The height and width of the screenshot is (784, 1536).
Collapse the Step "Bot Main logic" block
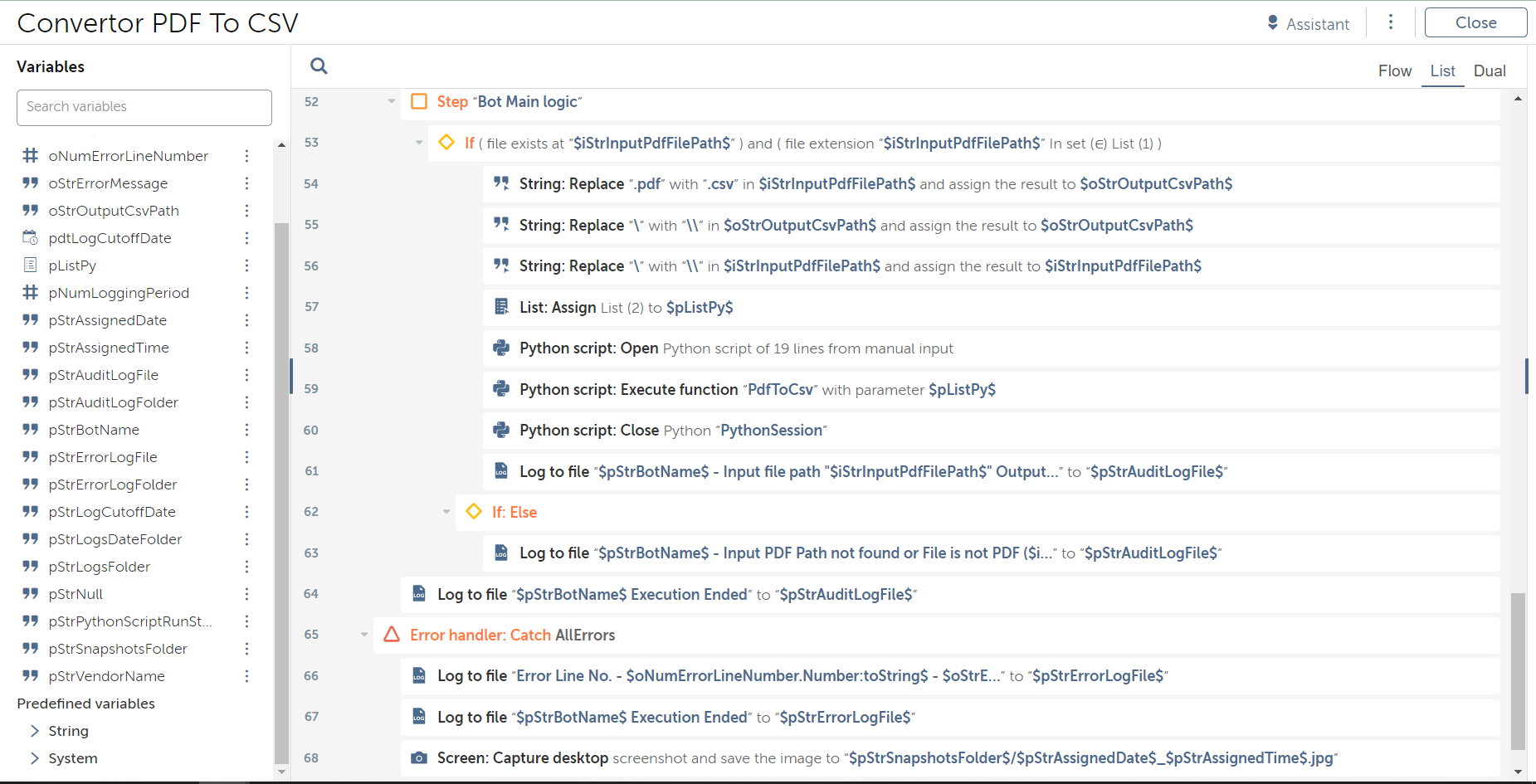point(392,101)
